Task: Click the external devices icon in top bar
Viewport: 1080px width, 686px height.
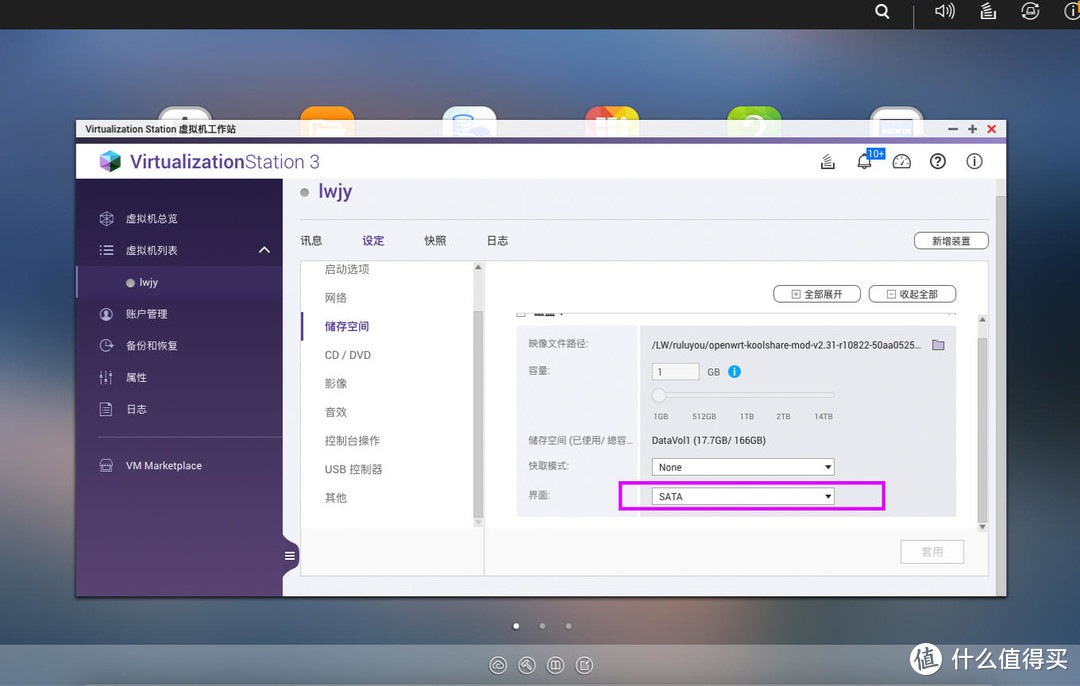Action: [1030, 11]
